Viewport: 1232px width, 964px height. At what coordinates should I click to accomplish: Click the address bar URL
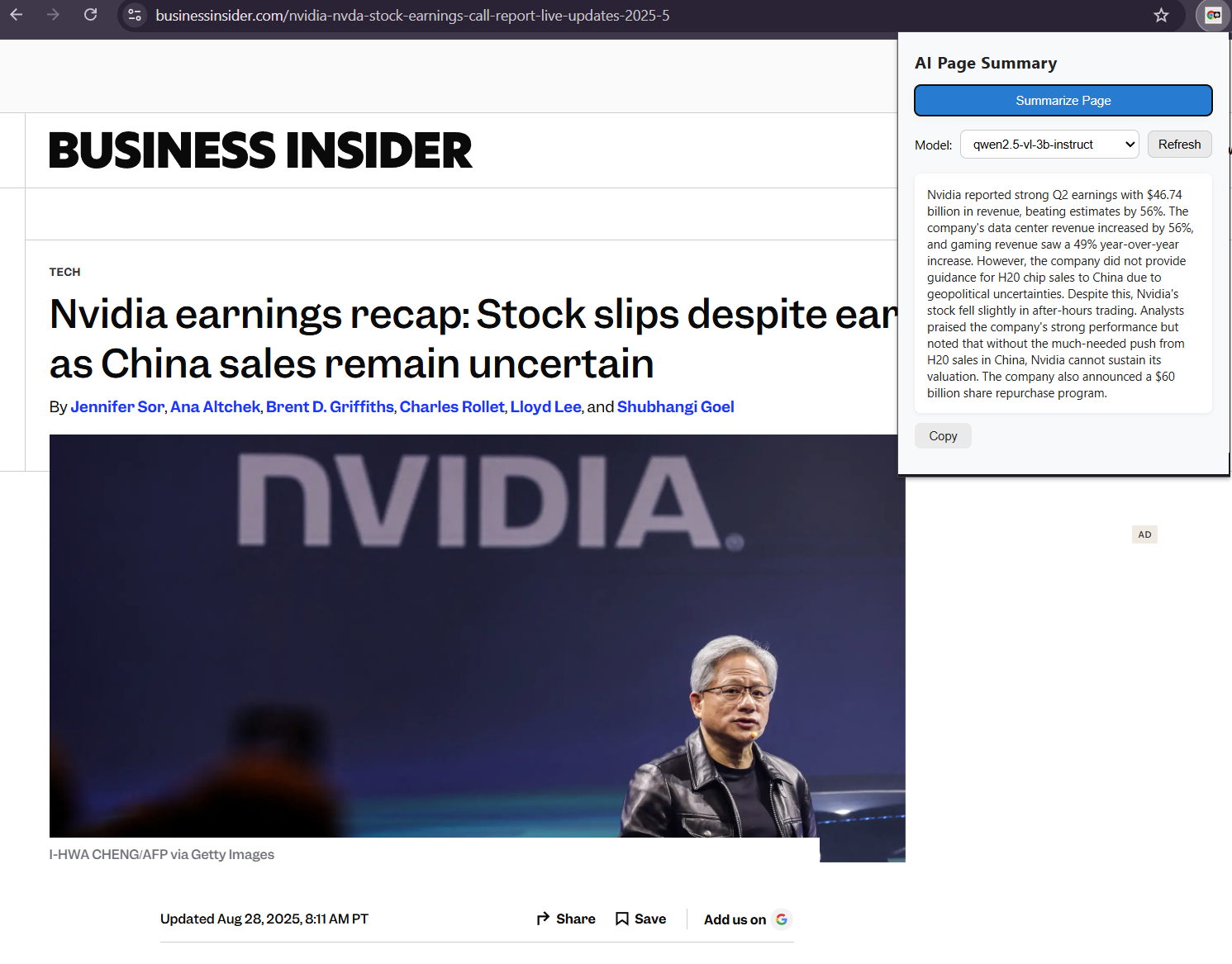pos(412,15)
